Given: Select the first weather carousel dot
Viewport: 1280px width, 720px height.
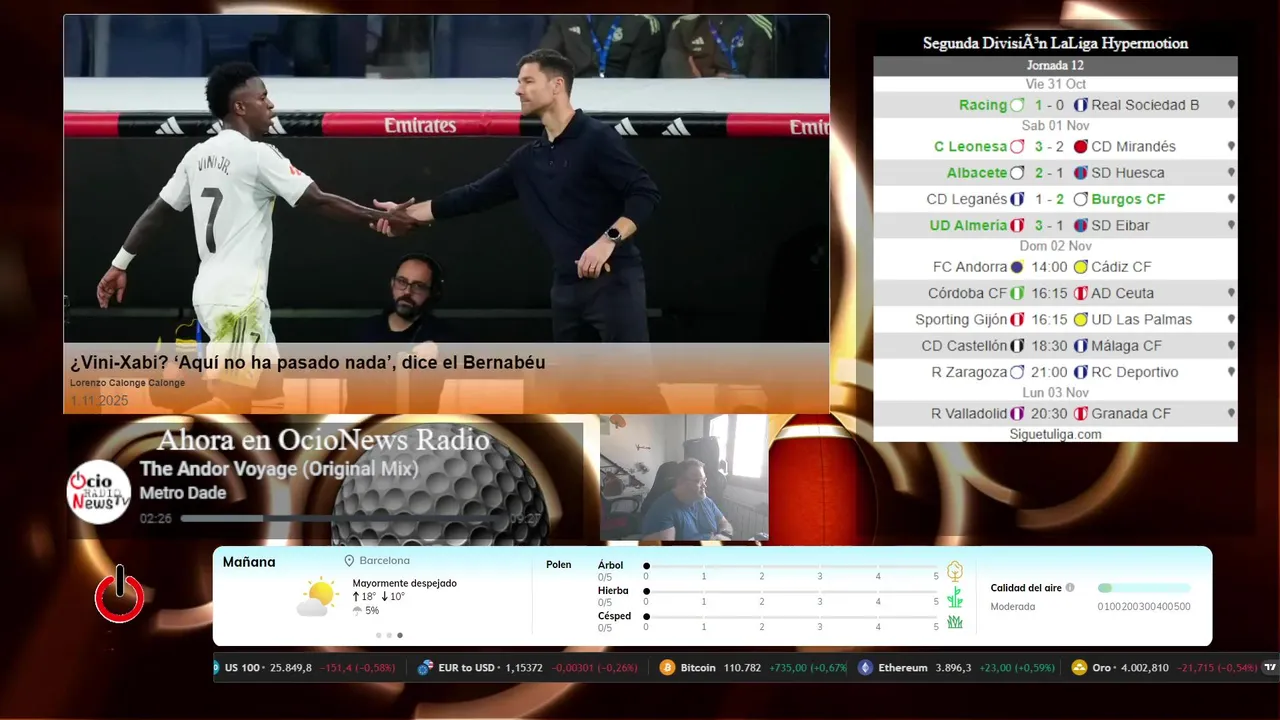Looking at the screenshot, I should (x=378, y=635).
